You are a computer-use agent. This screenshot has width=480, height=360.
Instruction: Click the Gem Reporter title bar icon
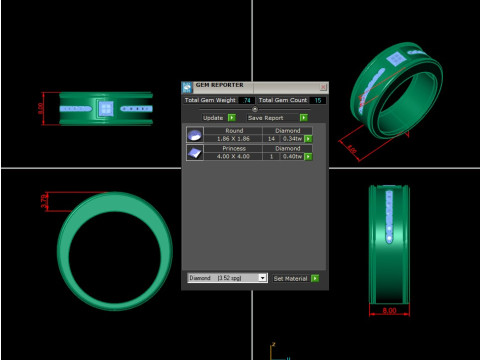187,87
